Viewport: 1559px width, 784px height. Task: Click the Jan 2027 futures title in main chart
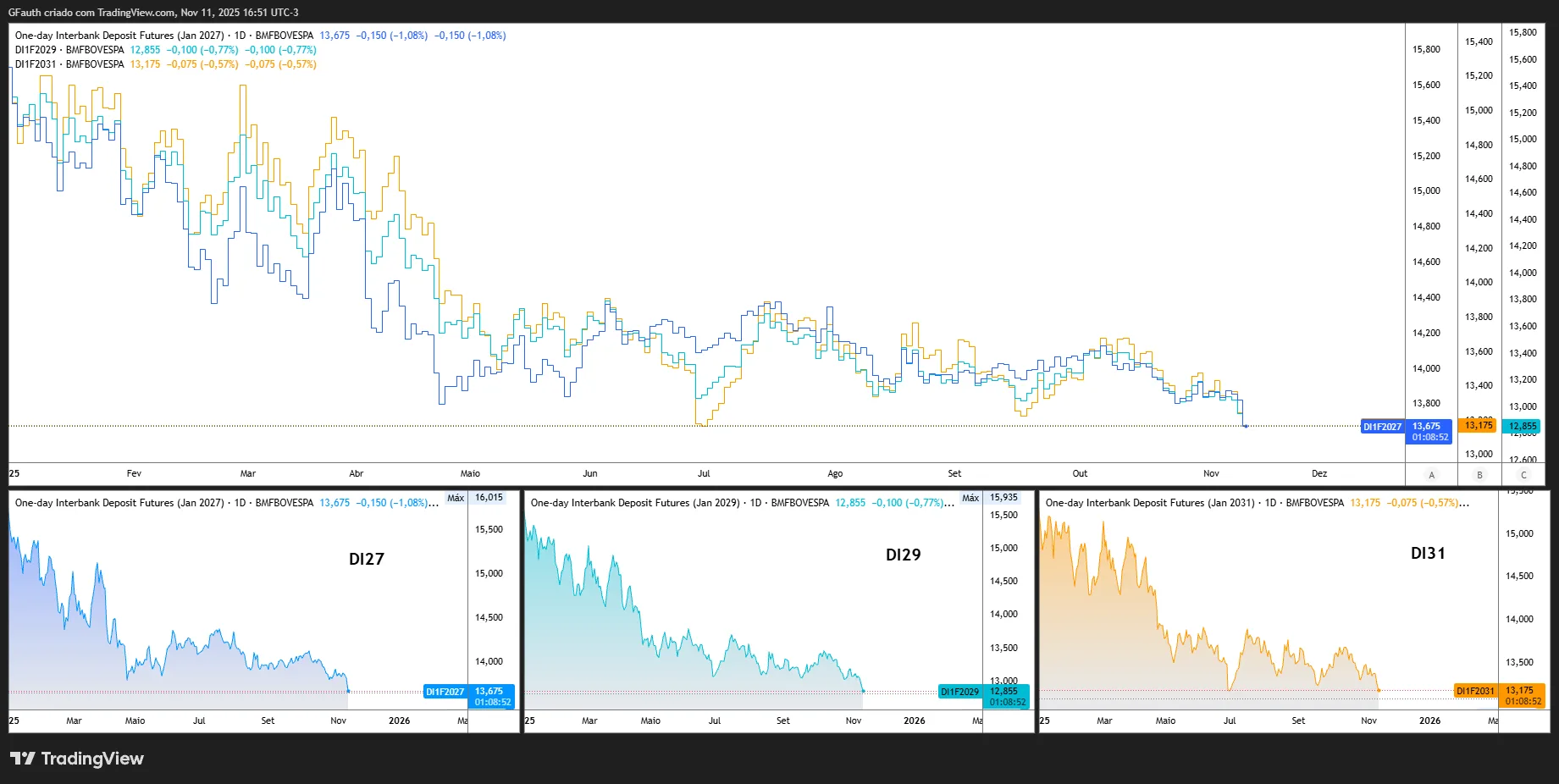pyautogui.click(x=119, y=36)
